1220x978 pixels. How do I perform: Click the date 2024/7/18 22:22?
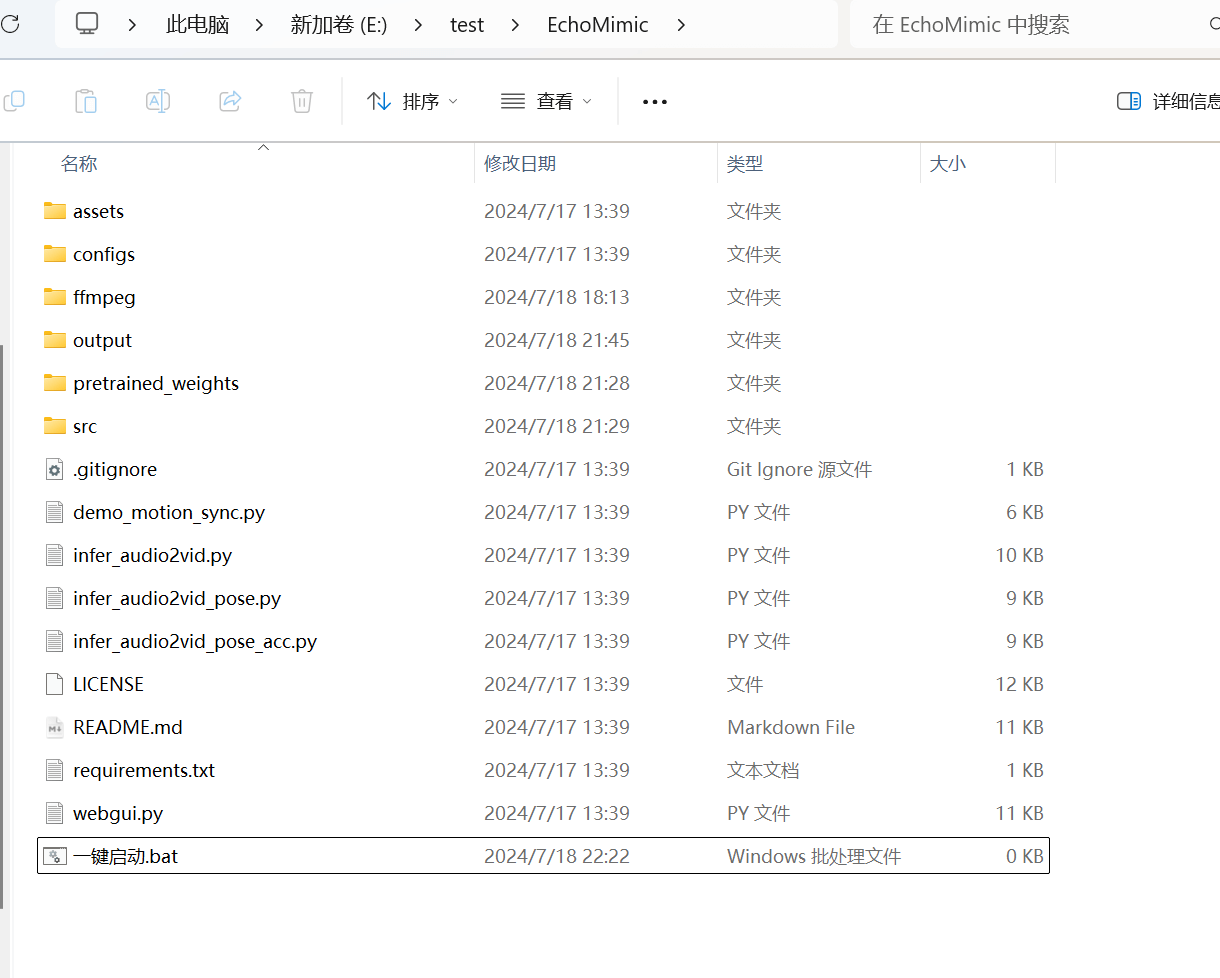click(557, 856)
